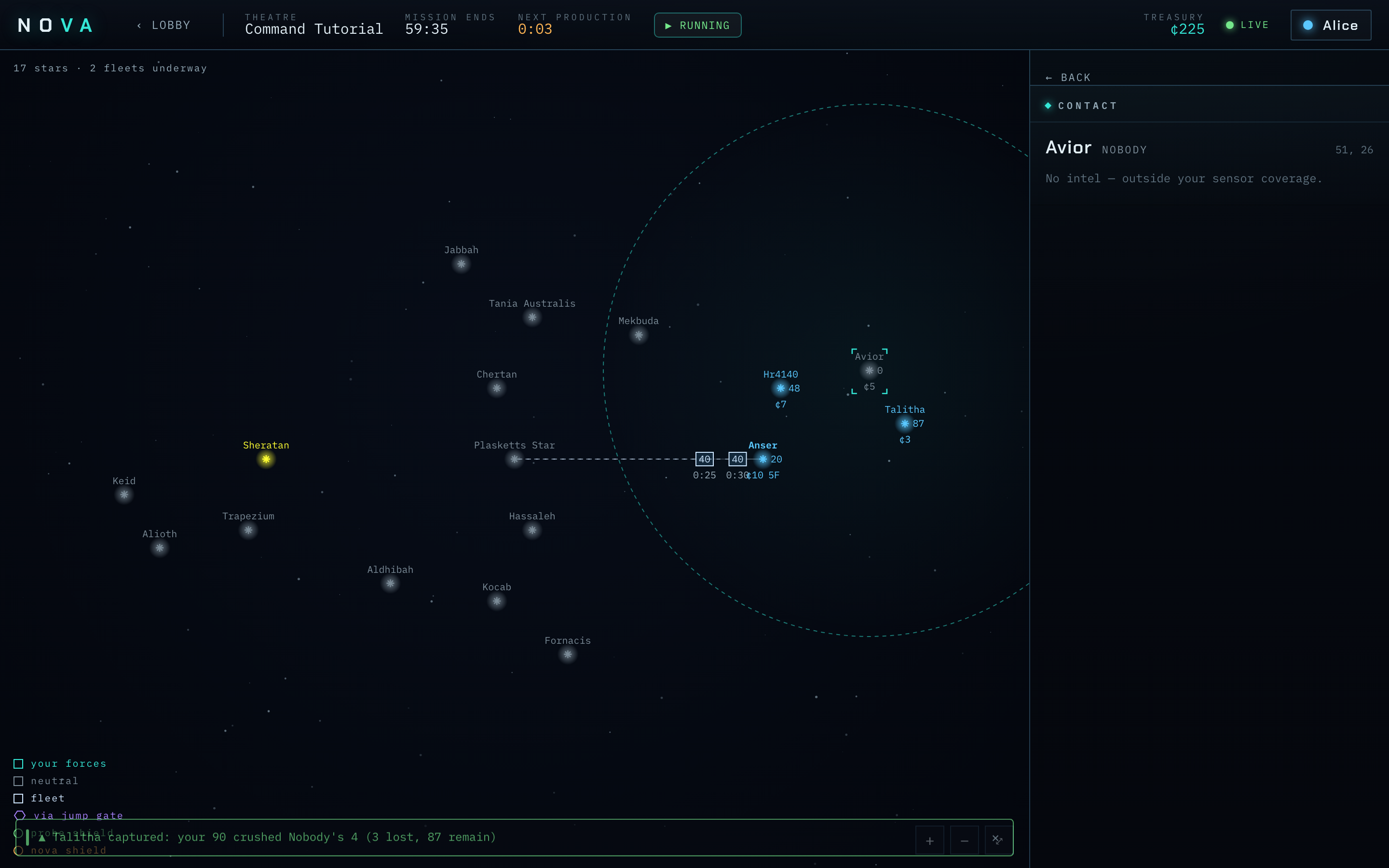This screenshot has width=1389, height=868.
Task: Select the Aldhibah star
Action: 390,583
